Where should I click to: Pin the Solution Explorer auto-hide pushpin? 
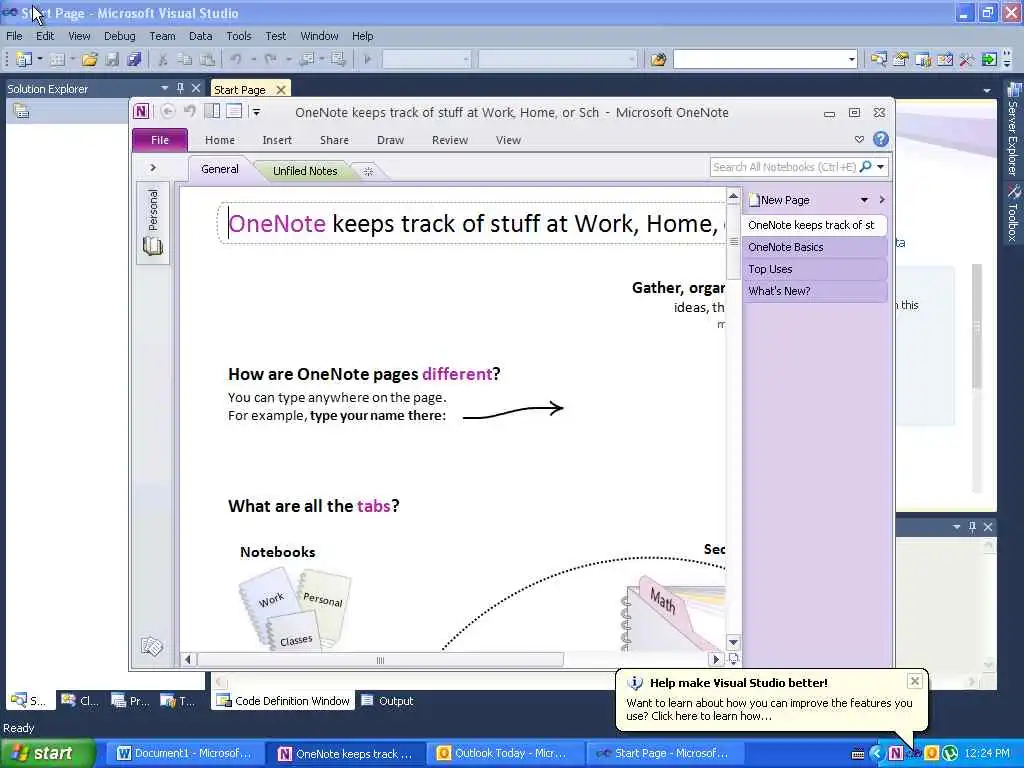(180, 88)
